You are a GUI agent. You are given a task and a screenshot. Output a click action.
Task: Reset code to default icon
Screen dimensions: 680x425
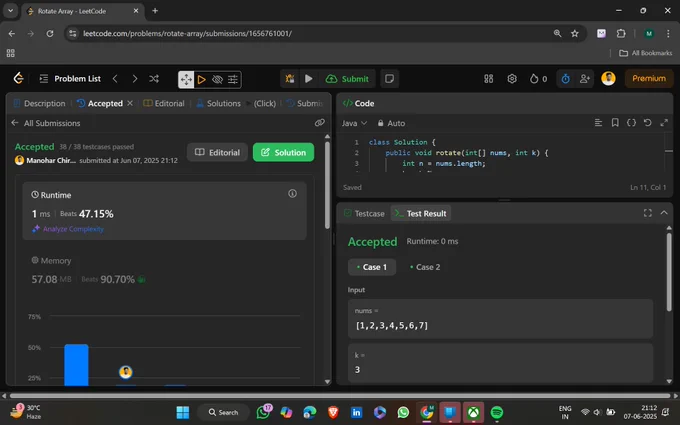click(647, 123)
